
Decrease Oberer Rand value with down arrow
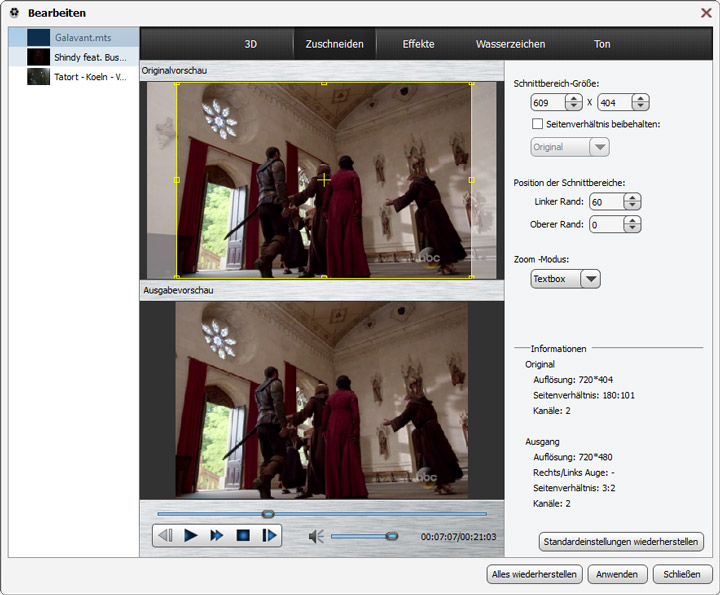[632, 229]
